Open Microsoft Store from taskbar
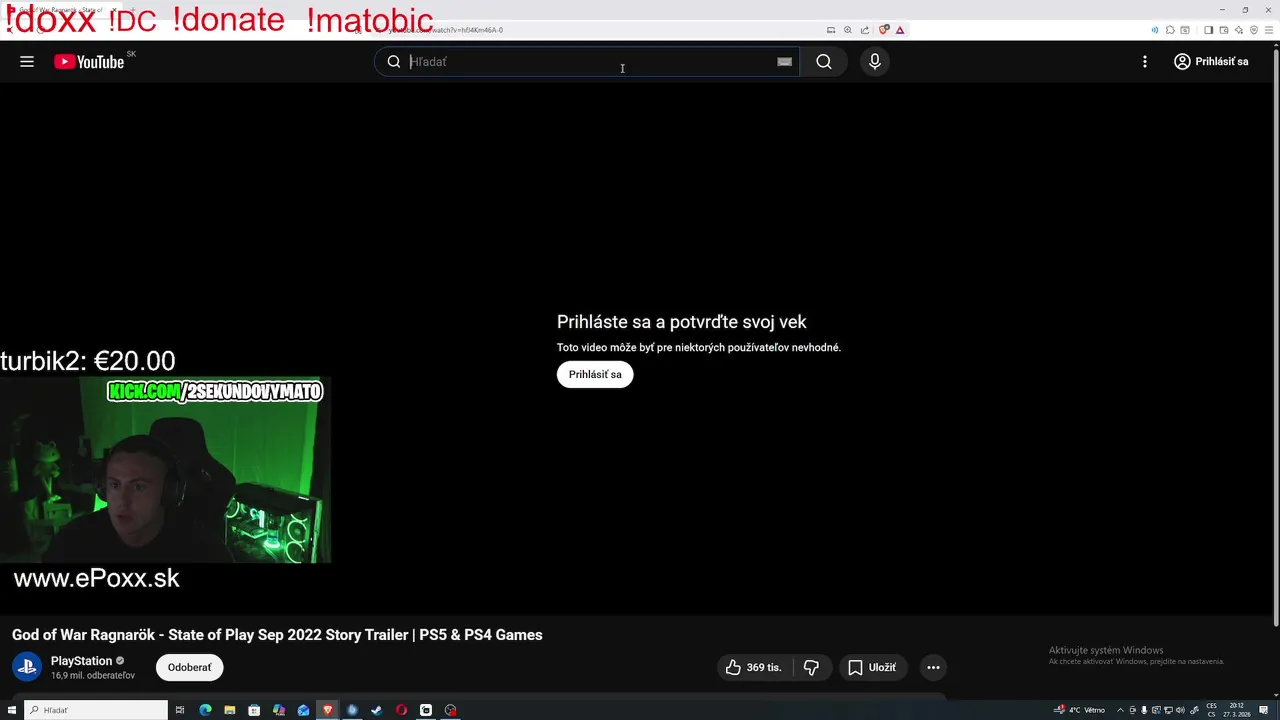Screen dimensions: 1280x720 254,710
